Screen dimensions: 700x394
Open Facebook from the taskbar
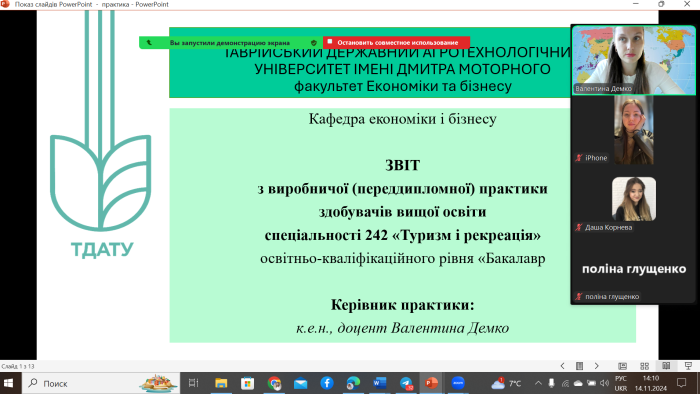click(327, 383)
